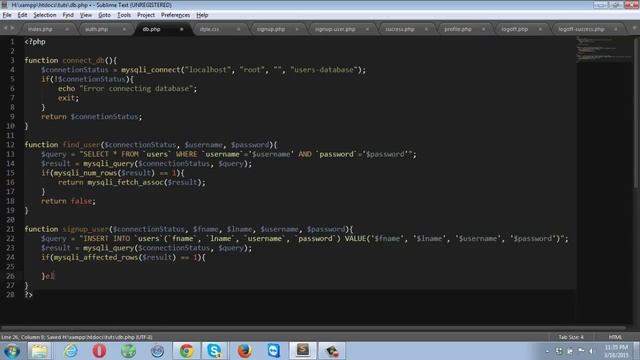Close the style.css tab
The image size is (640, 360).
(239, 29)
